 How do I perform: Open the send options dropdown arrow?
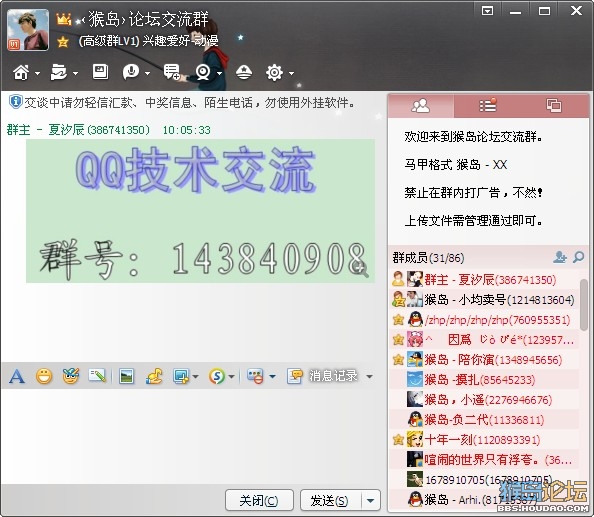[x=370, y=500]
